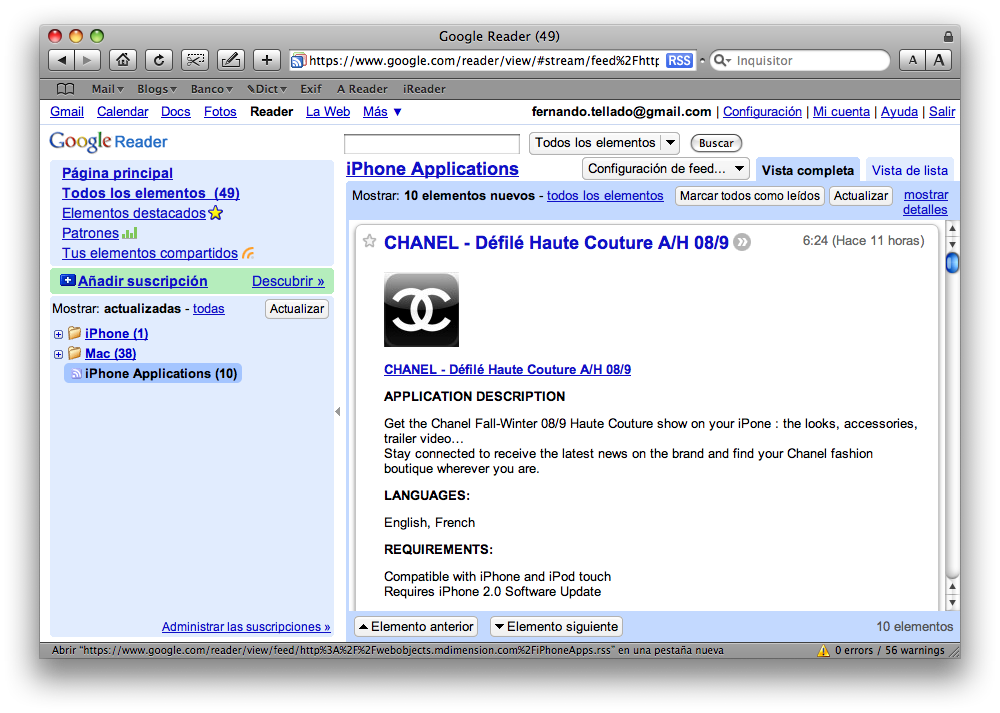This screenshot has height=713, width=1000.
Task: Open Docs in the top navigation
Action: point(175,112)
